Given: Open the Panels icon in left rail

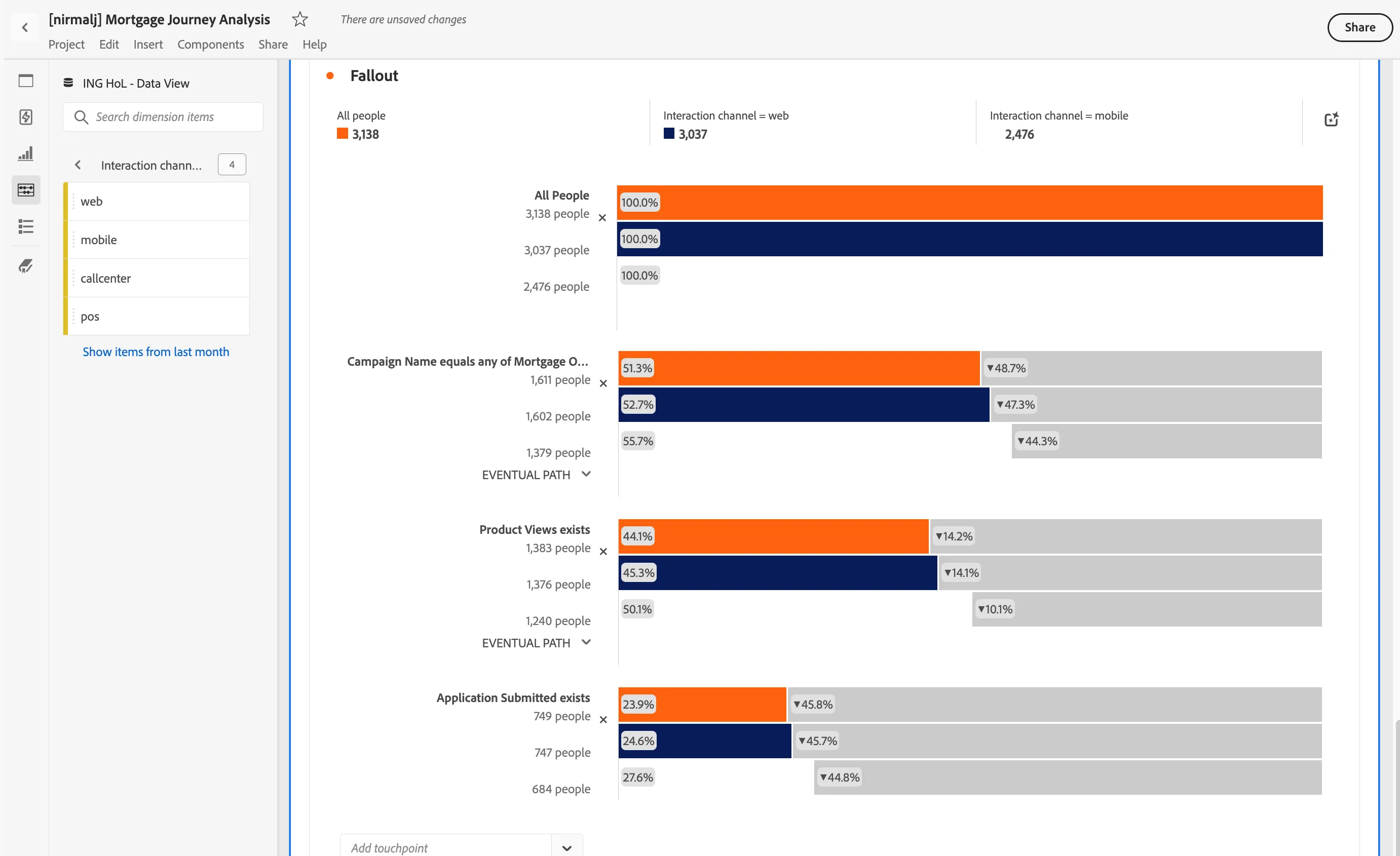Looking at the screenshot, I should (x=25, y=81).
